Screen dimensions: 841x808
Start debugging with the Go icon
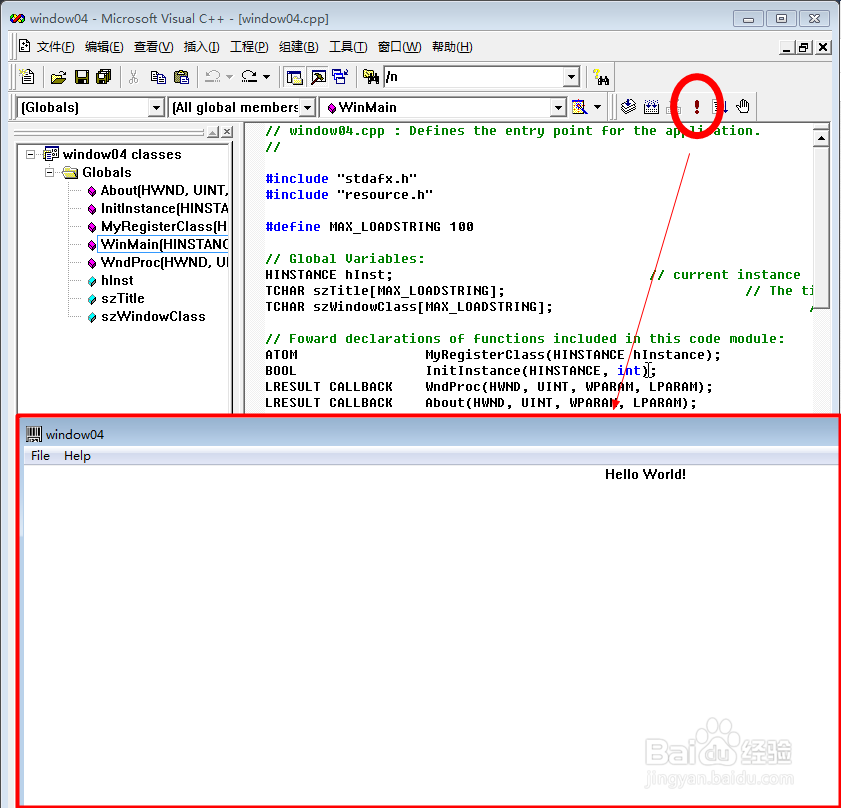click(x=717, y=107)
